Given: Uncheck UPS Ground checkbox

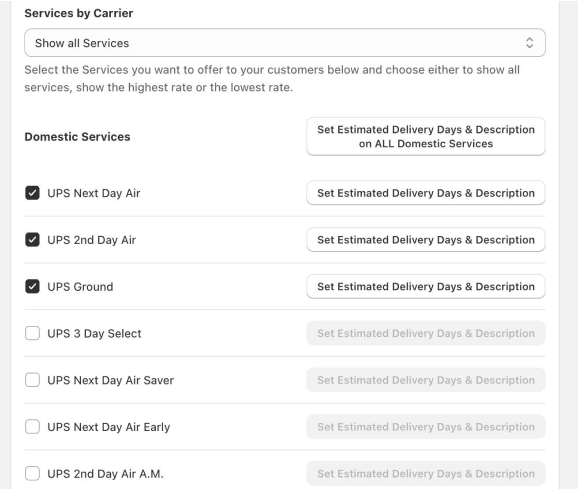Looking at the screenshot, I should click(32, 287).
